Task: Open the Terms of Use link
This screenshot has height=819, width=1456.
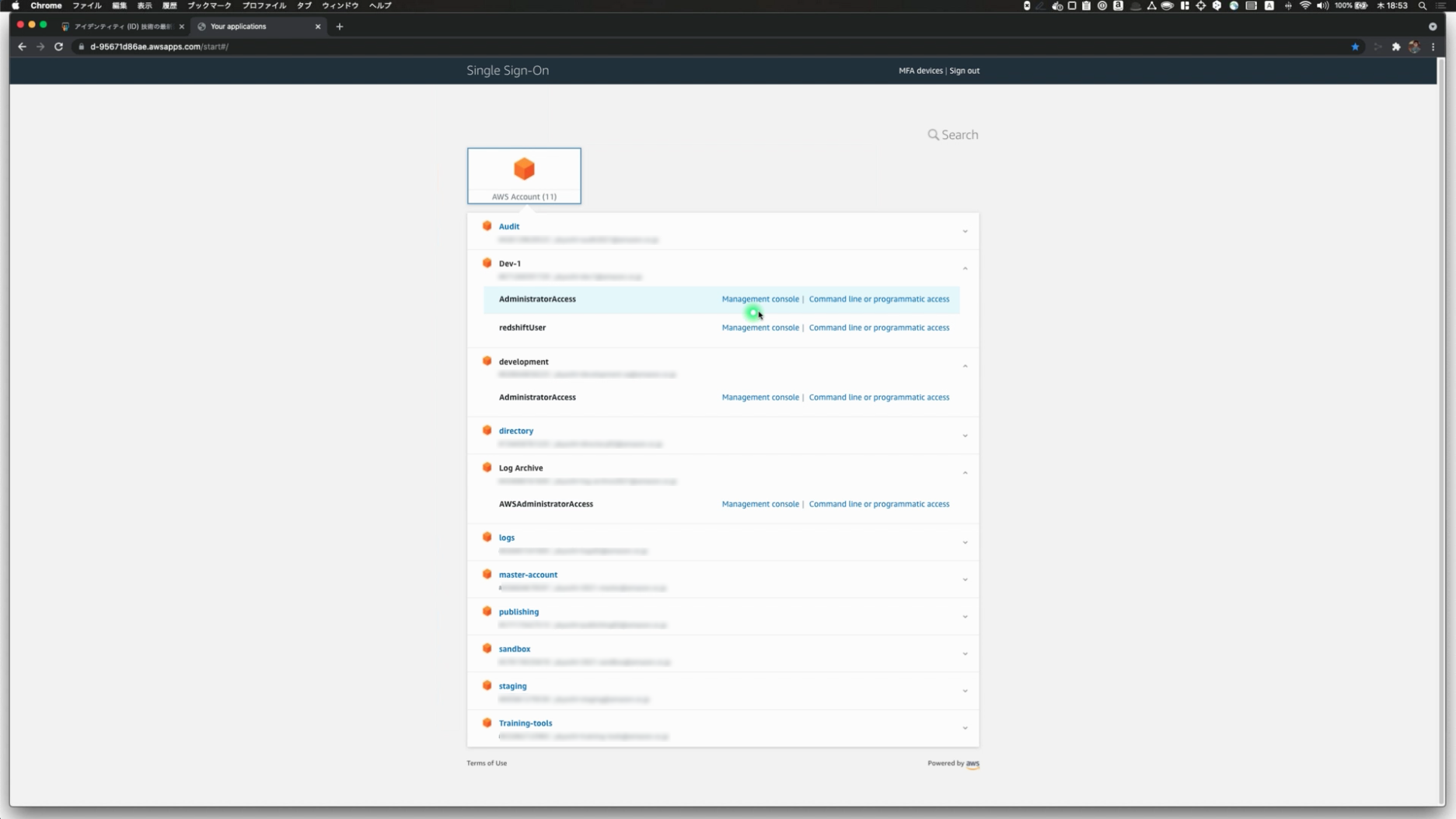Action: point(487,763)
